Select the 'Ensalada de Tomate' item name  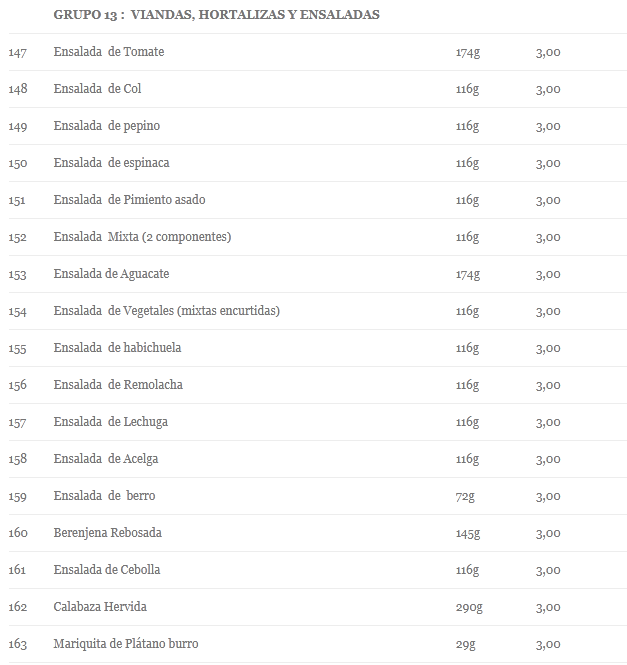(109, 52)
